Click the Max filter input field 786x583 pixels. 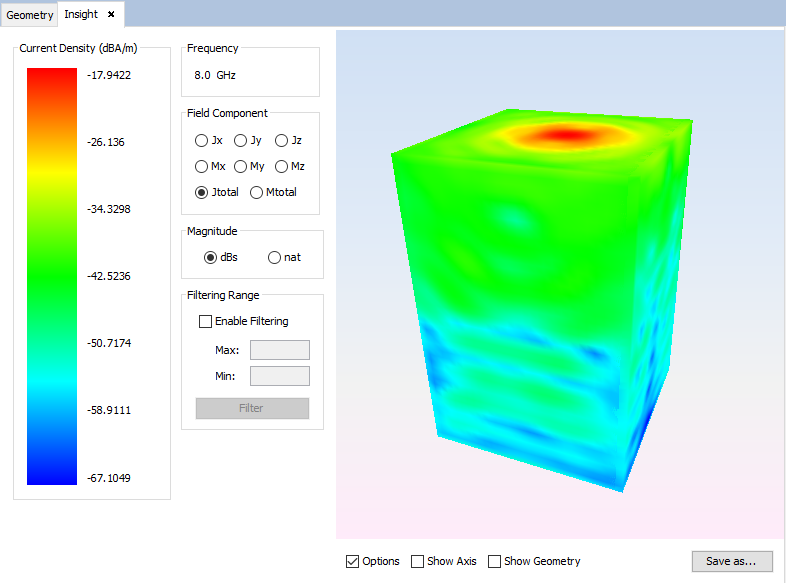279,350
